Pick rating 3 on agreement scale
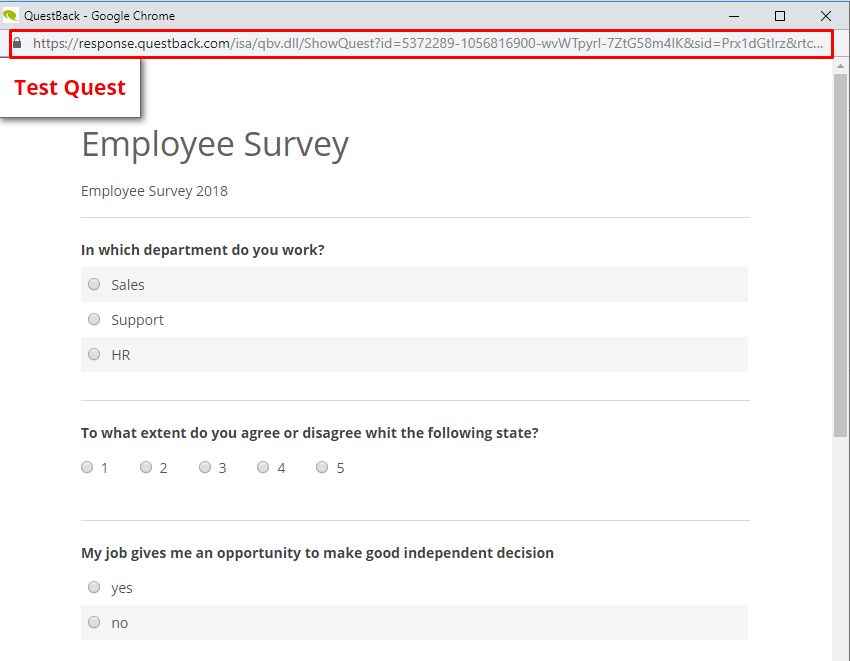 (205, 467)
